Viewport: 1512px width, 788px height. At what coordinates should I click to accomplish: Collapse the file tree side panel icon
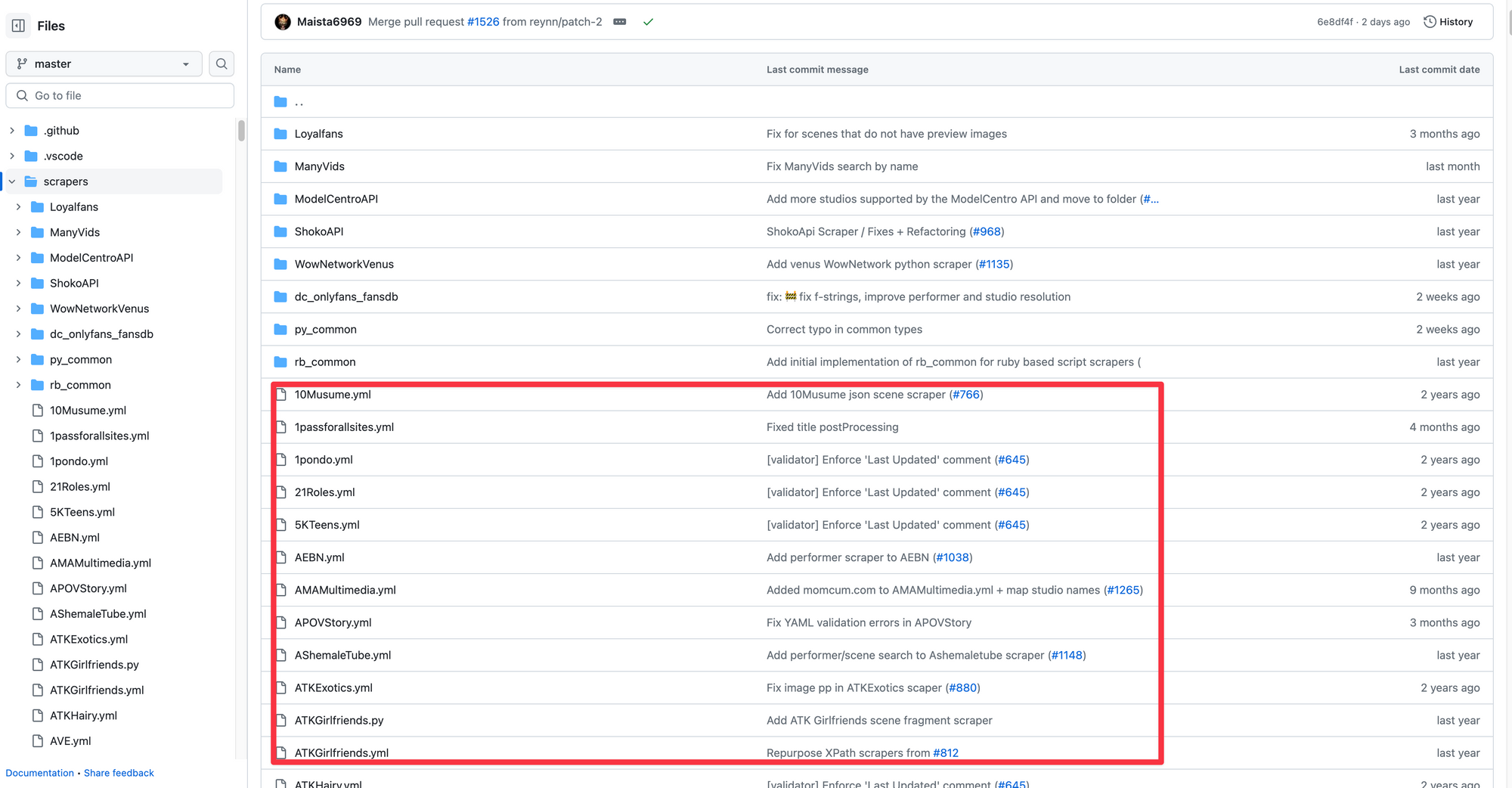[19, 26]
